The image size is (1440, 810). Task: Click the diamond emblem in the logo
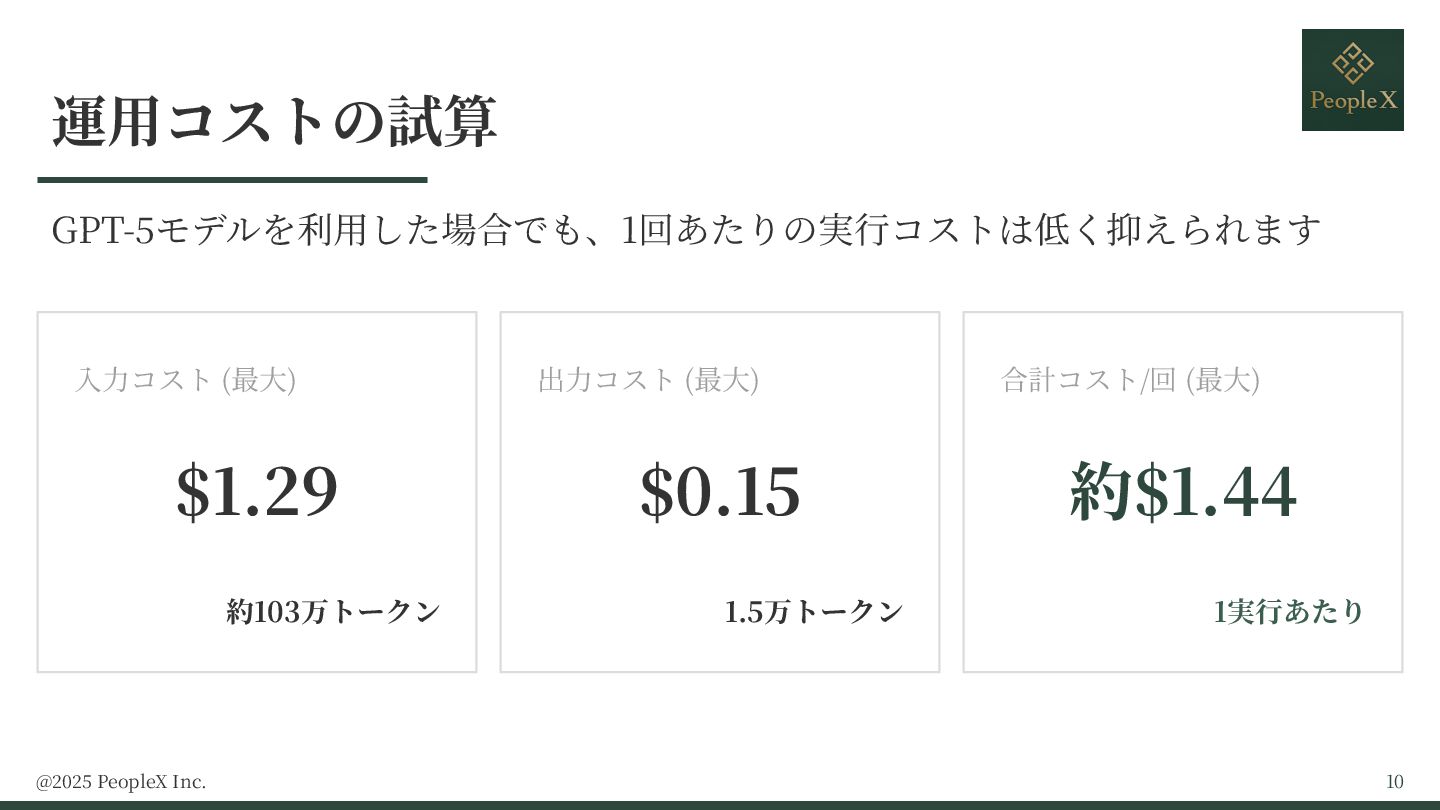pyautogui.click(x=1352, y=64)
